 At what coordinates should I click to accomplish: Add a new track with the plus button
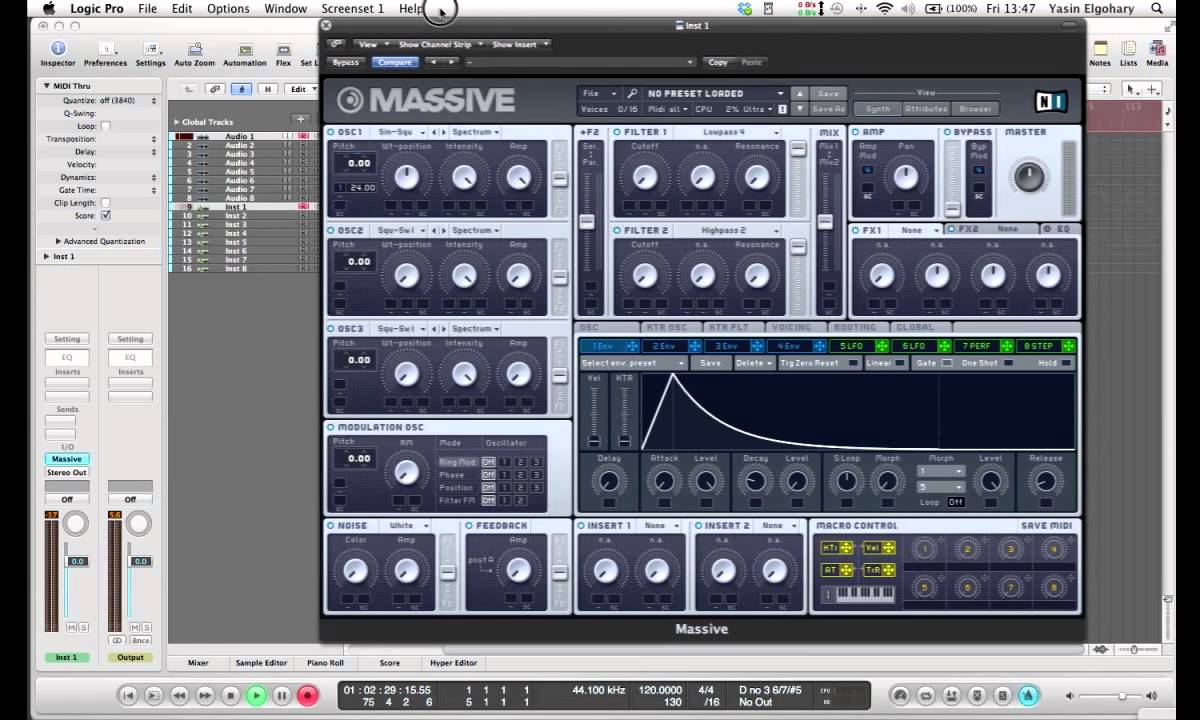[300, 119]
